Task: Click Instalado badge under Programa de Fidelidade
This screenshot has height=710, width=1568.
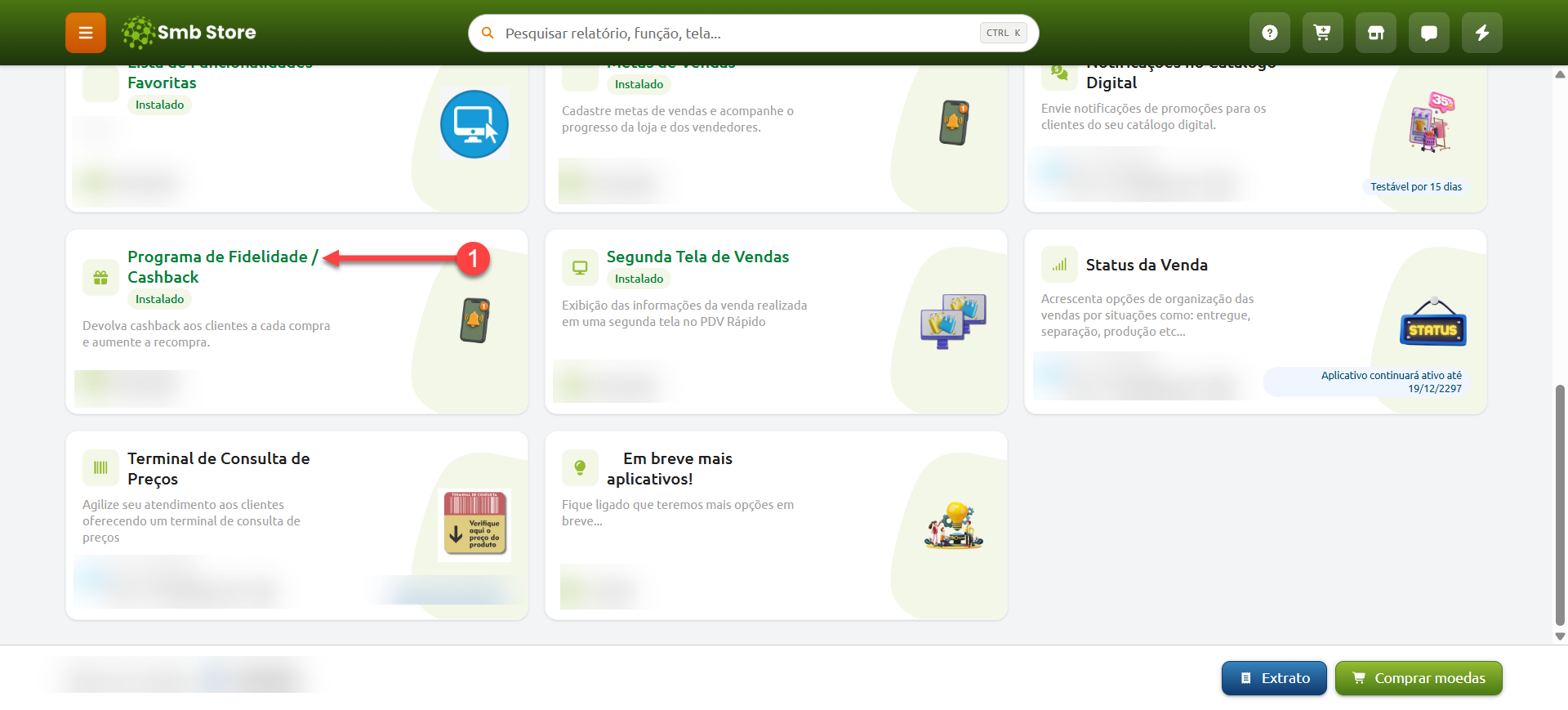Action: (159, 299)
